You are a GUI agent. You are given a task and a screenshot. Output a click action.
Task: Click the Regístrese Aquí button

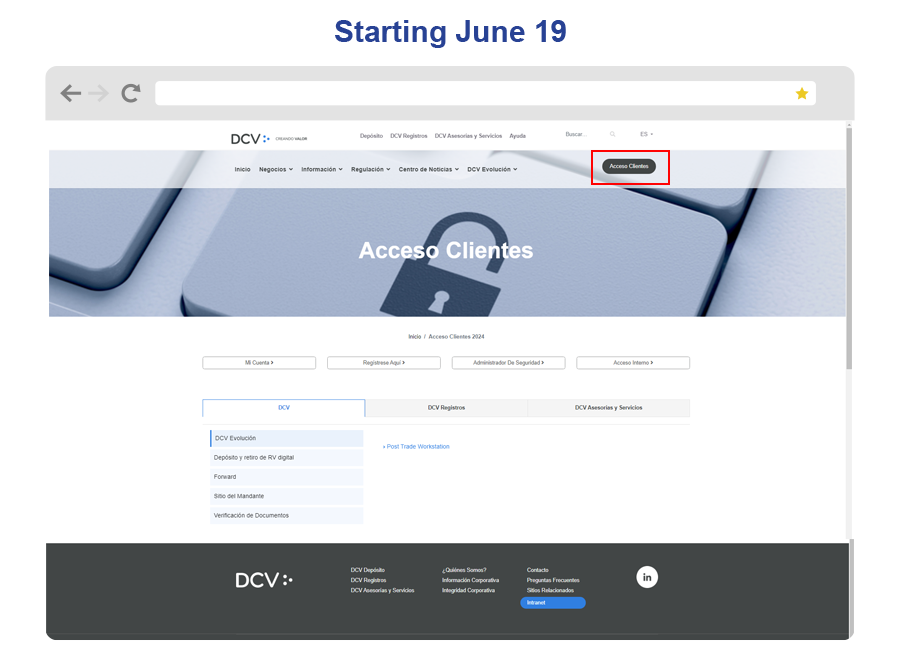point(383,363)
